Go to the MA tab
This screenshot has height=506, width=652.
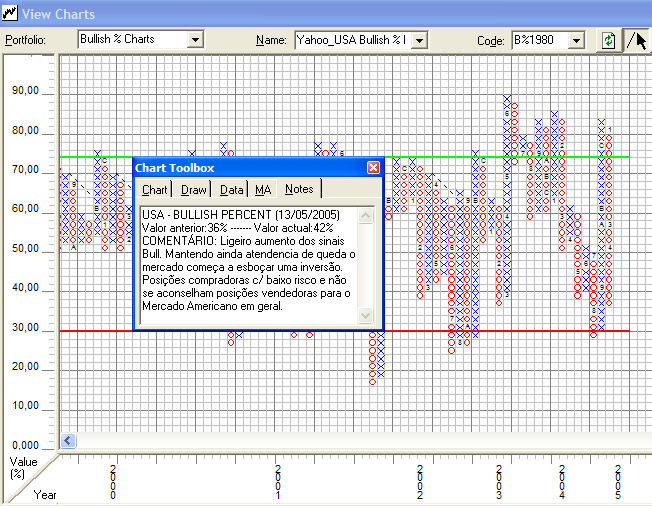[x=263, y=190]
